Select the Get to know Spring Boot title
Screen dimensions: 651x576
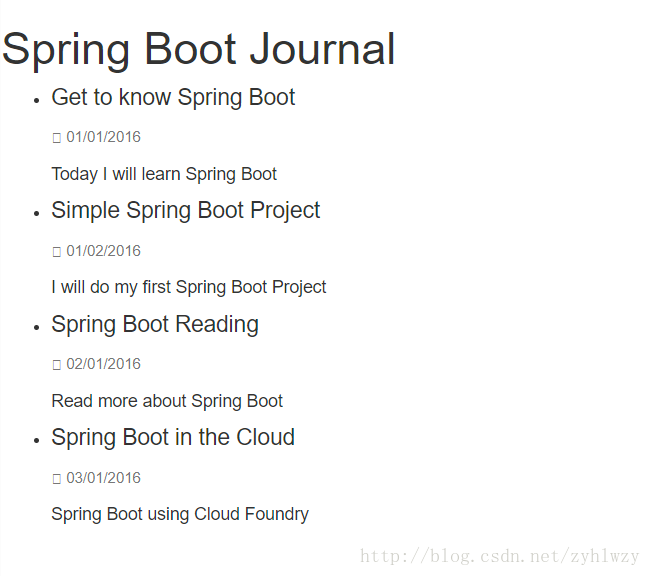[173, 98]
